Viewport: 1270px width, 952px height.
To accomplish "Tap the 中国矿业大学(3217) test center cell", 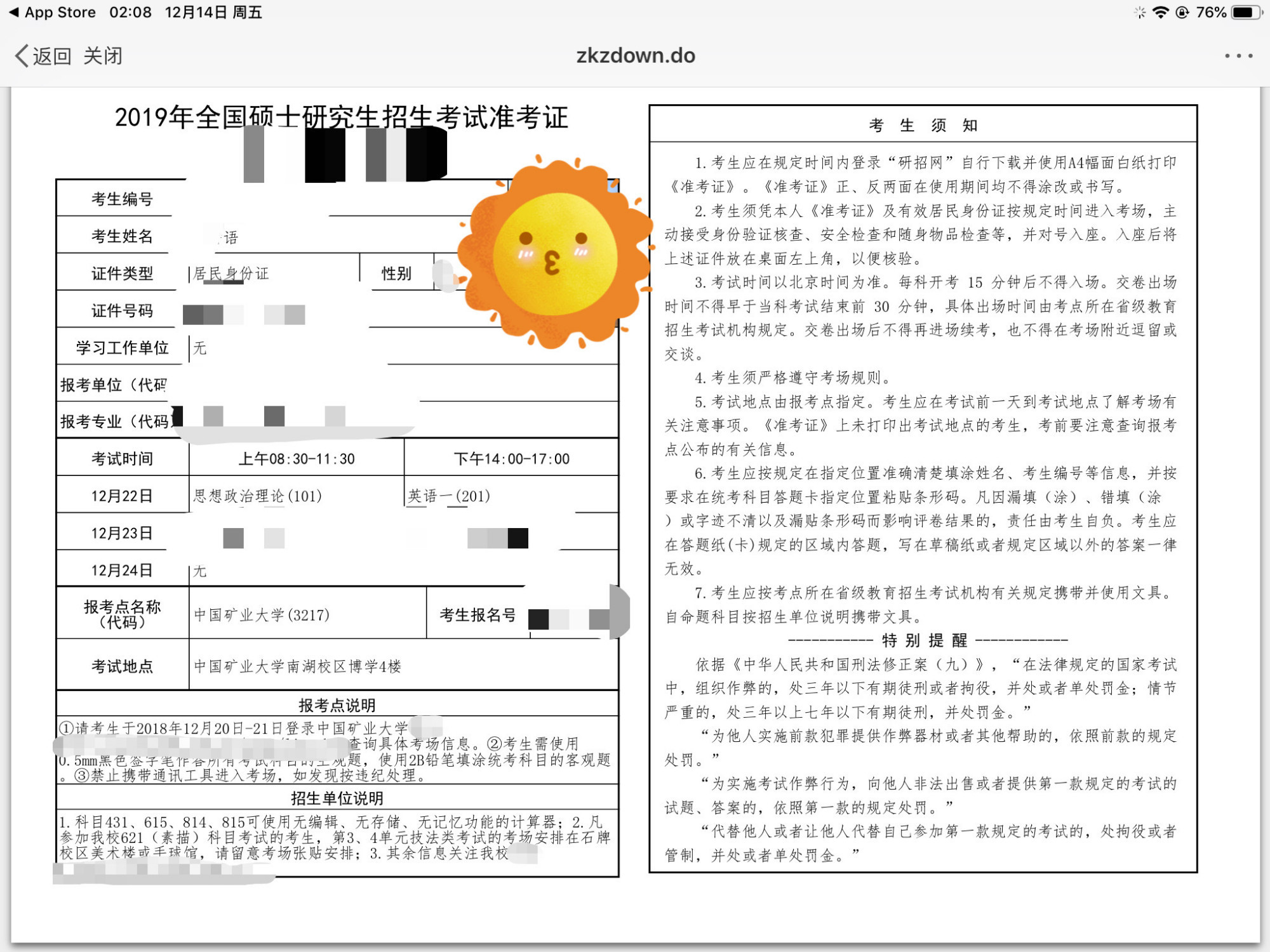I will click(262, 614).
